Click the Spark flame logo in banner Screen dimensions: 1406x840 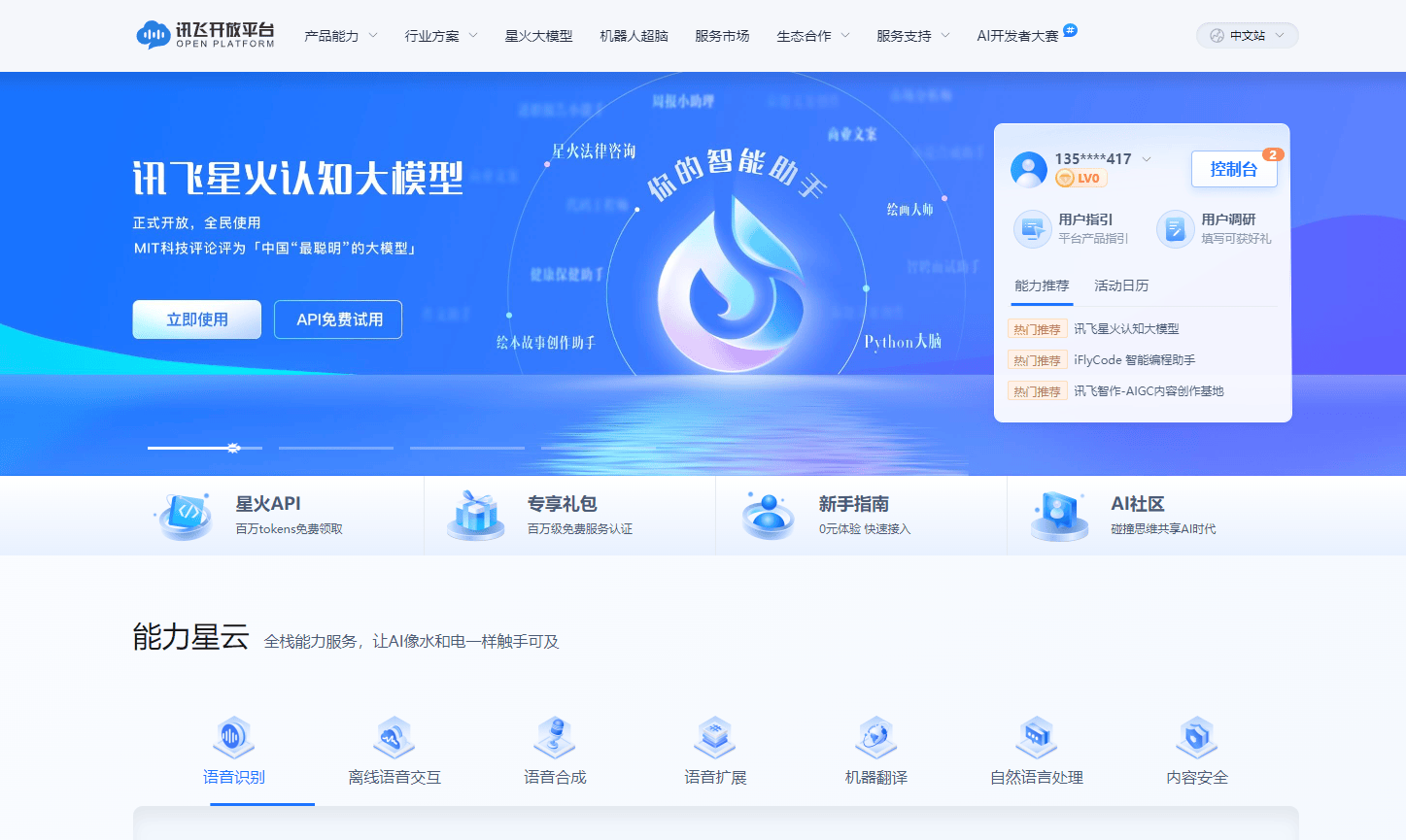click(731, 282)
